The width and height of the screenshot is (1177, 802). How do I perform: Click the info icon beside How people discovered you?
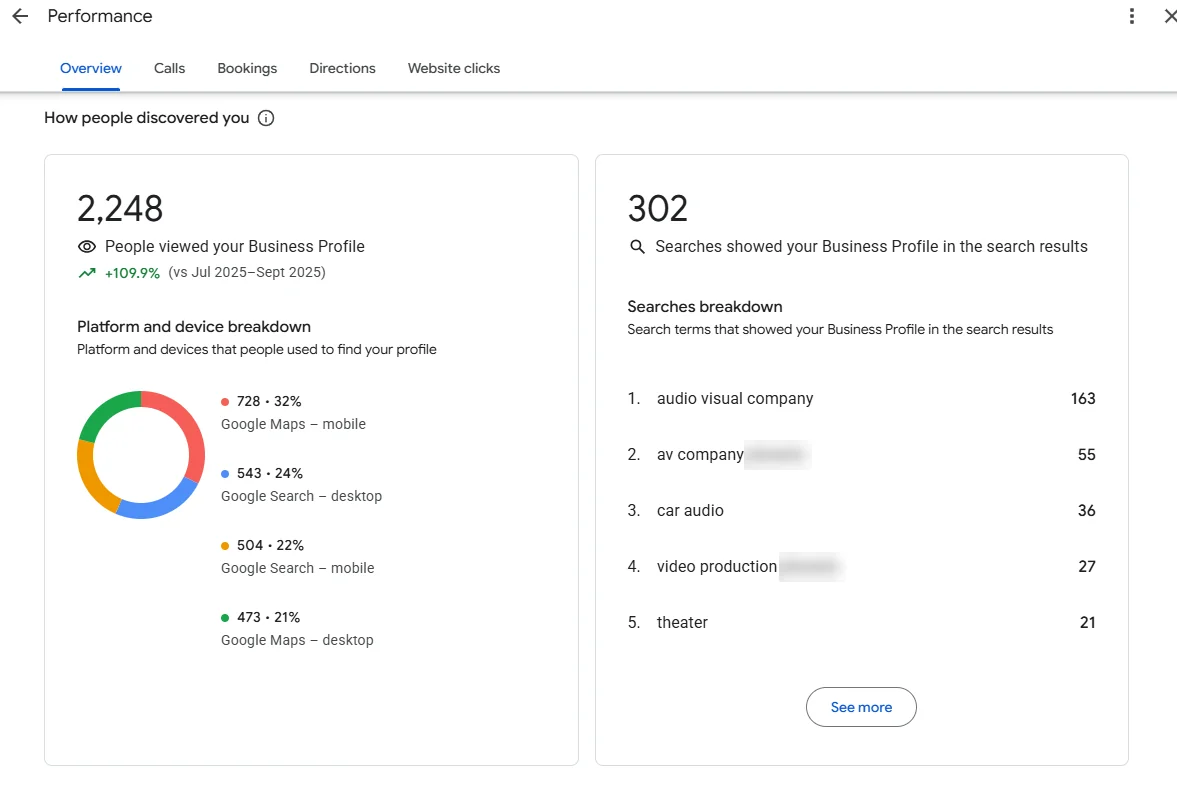point(266,118)
